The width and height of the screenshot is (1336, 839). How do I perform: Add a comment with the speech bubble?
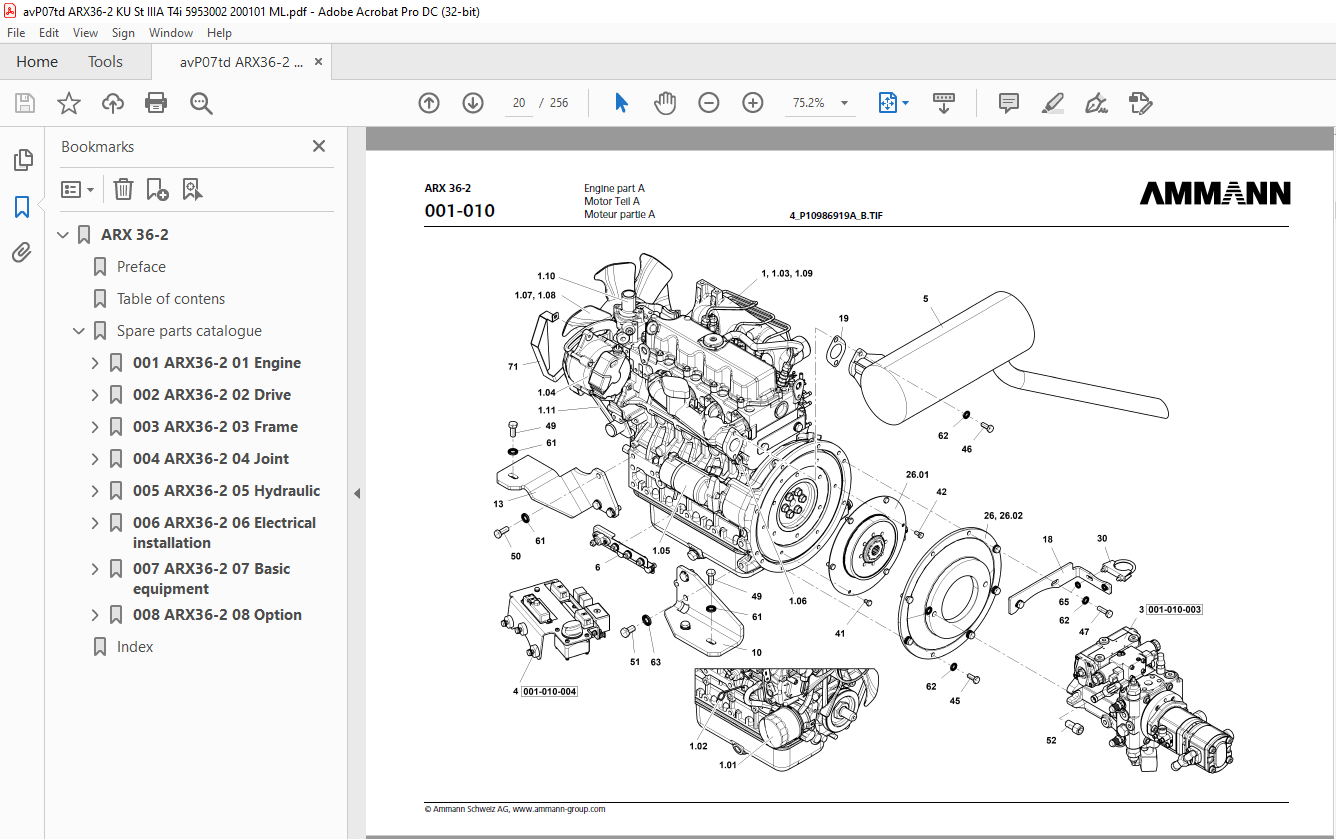(1009, 103)
